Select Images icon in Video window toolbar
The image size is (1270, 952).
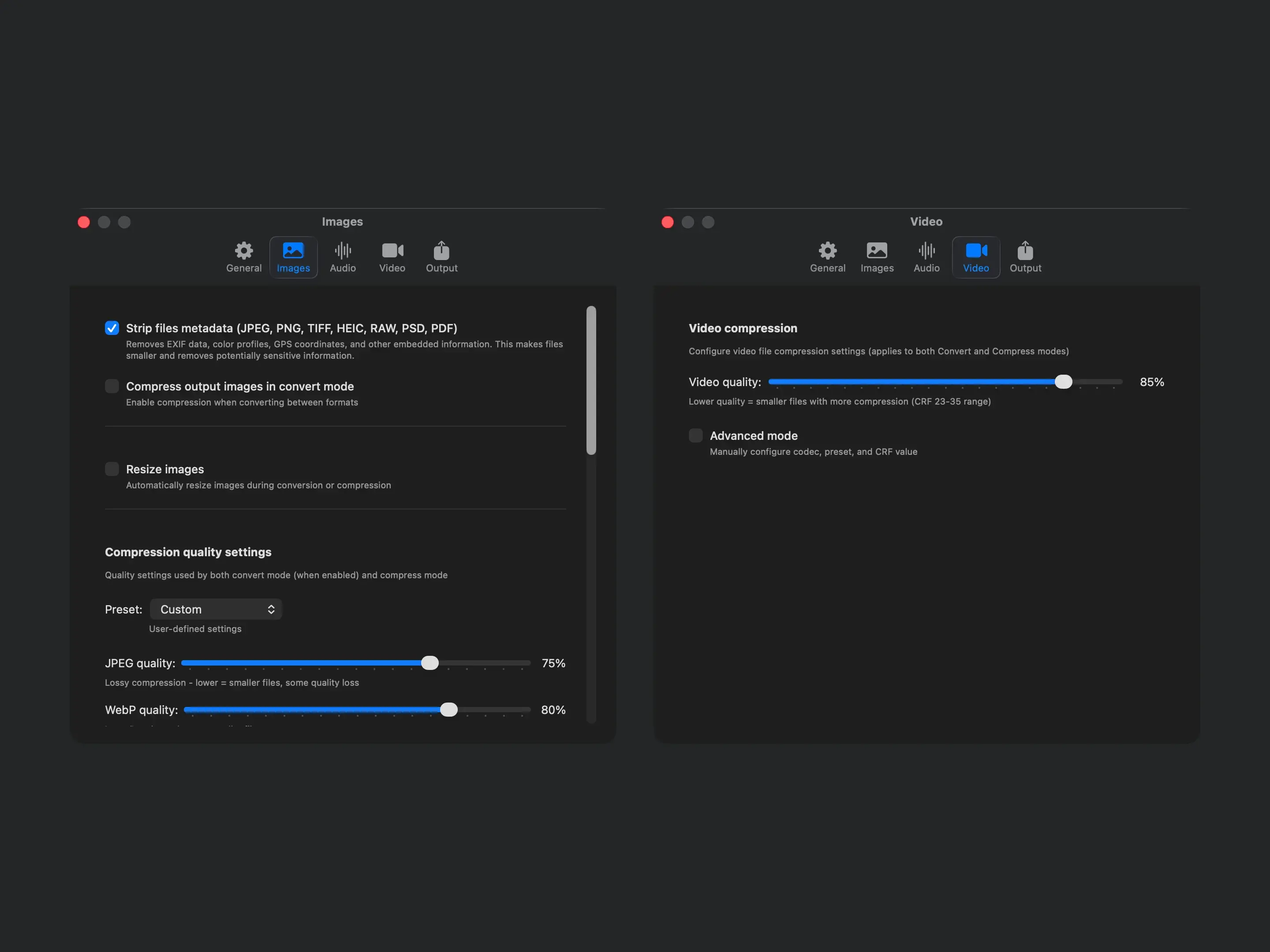point(877,251)
